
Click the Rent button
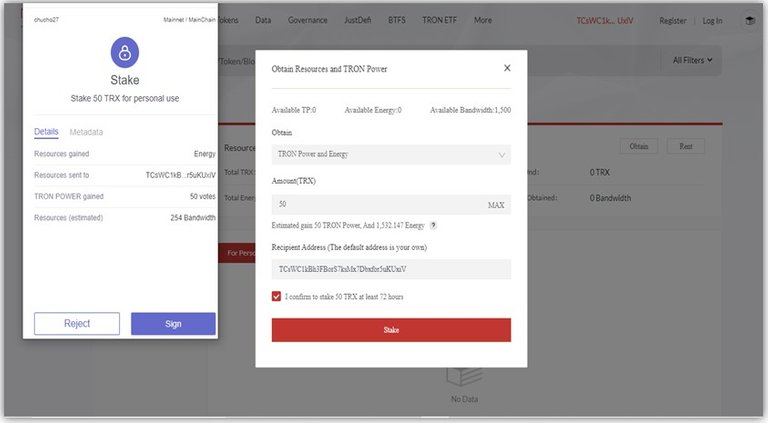686,146
